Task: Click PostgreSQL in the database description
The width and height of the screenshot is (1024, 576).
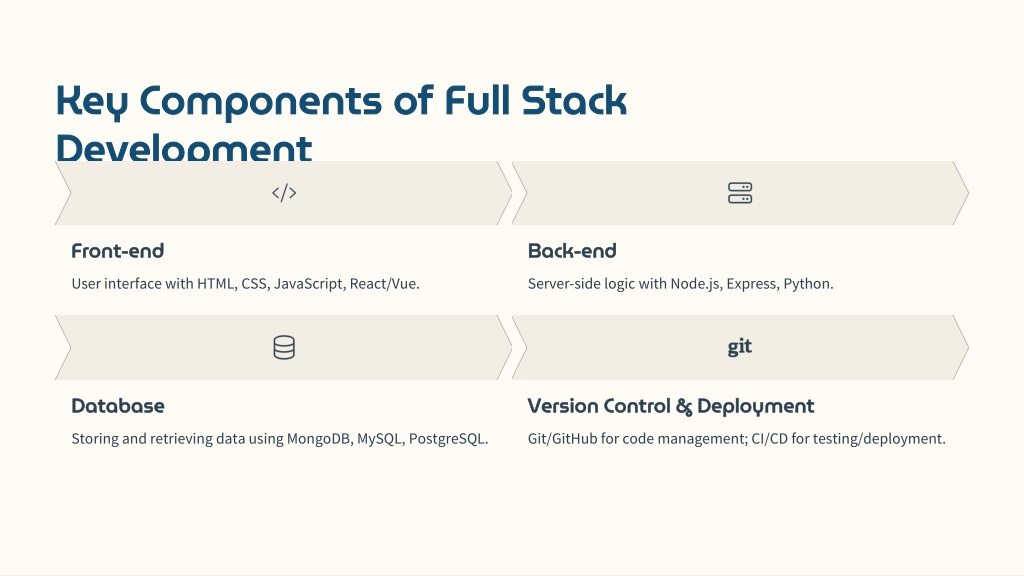Action: pos(448,438)
